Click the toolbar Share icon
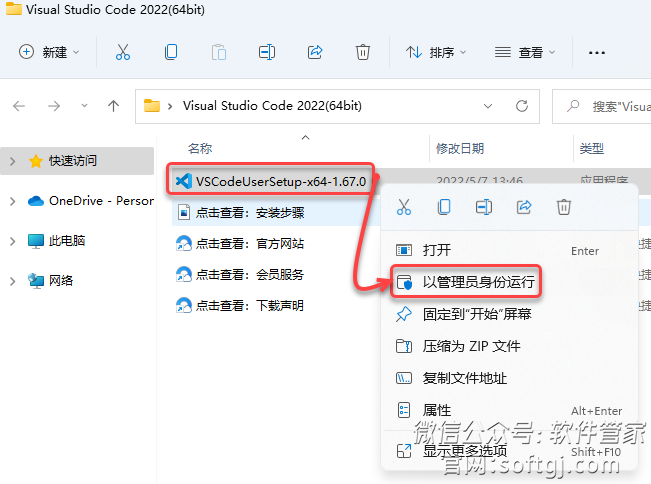Screen dimensions: 651x484 click(x=315, y=52)
